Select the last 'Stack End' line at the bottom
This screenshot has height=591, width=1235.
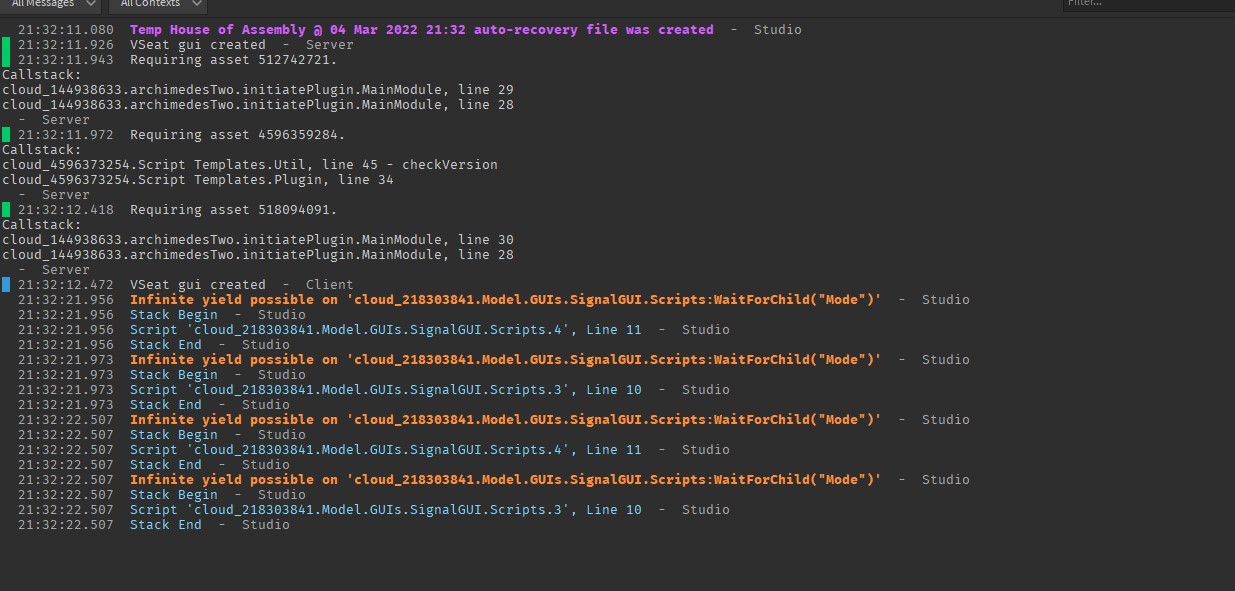[x=166, y=525]
